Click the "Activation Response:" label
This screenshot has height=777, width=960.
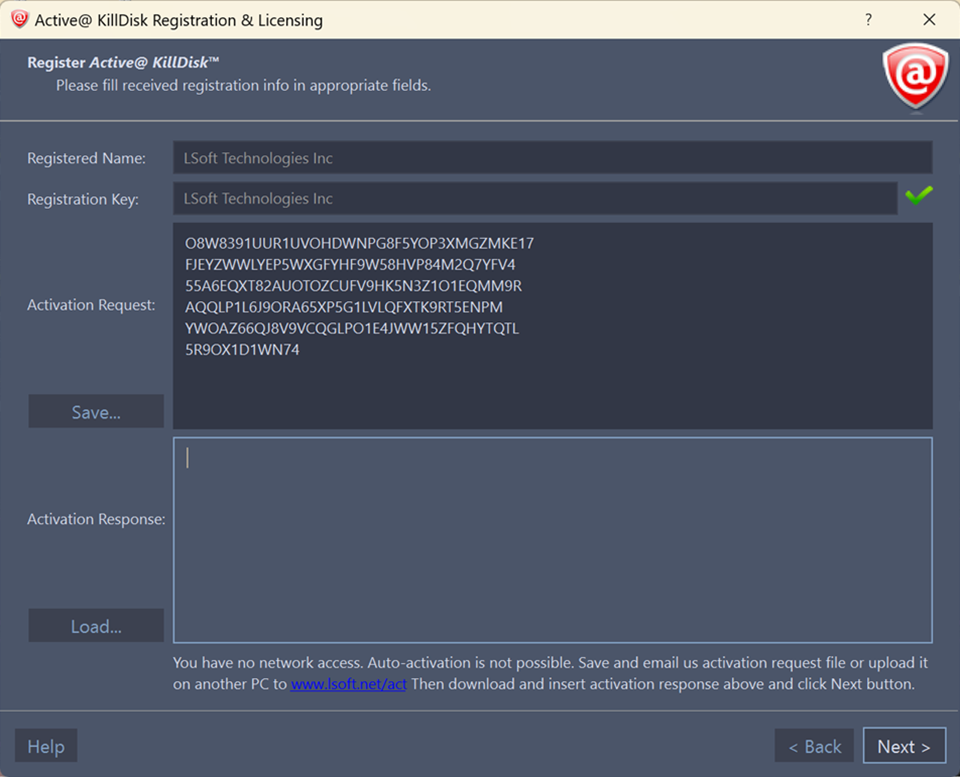pos(96,519)
